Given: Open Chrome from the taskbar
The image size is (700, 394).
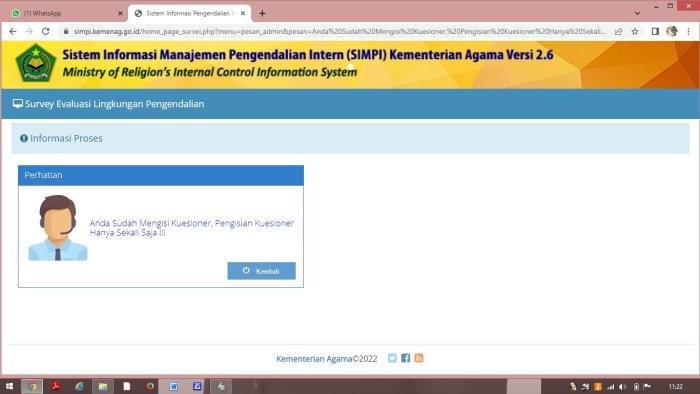Looking at the screenshot, I should (32, 386).
